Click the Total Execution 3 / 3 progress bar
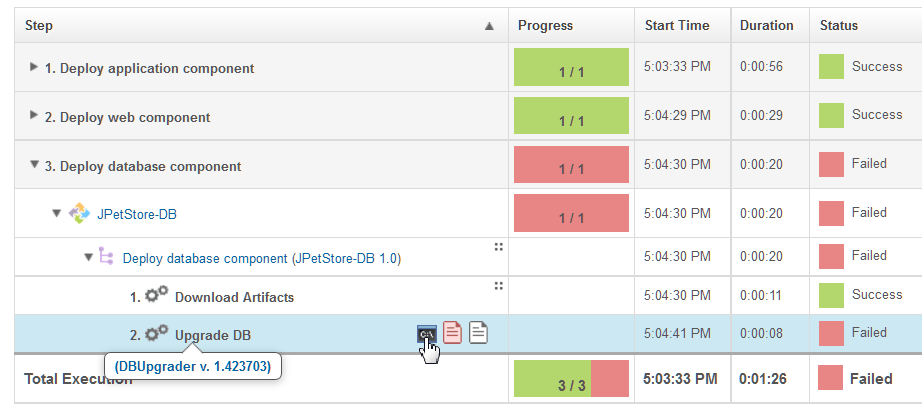 (x=571, y=379)
